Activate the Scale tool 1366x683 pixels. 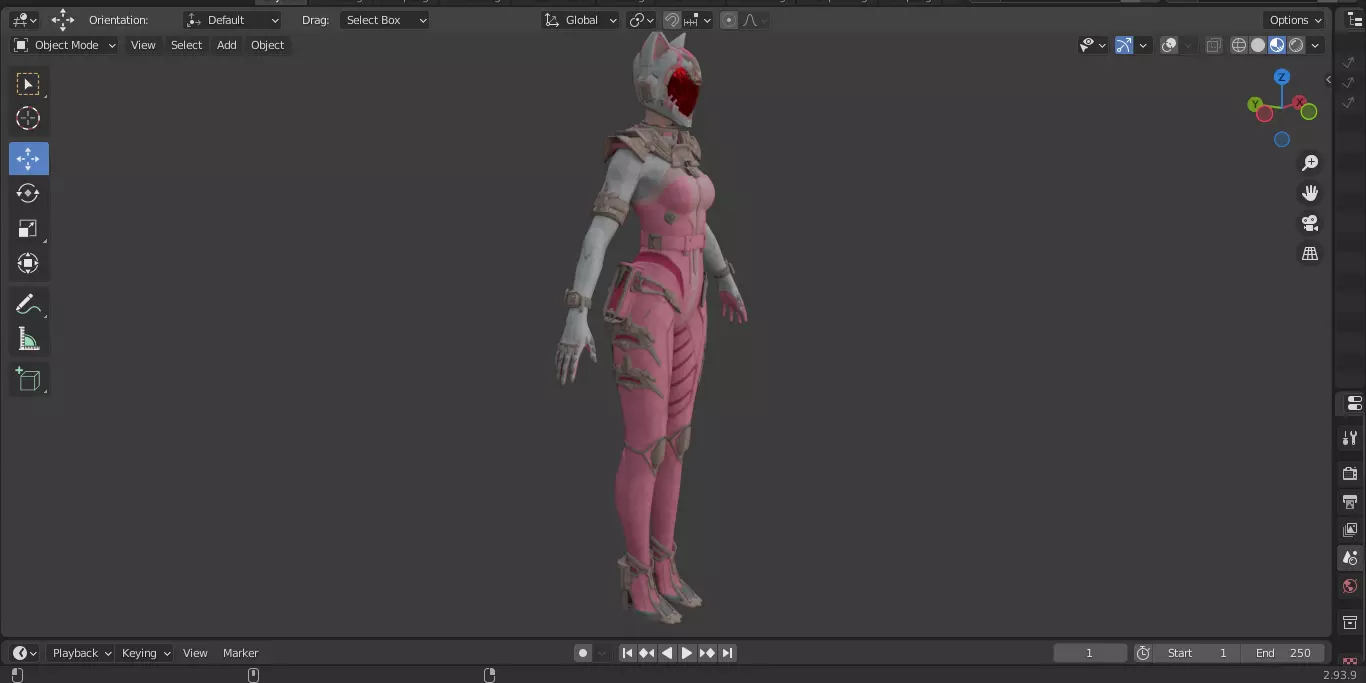coord(28,229)
